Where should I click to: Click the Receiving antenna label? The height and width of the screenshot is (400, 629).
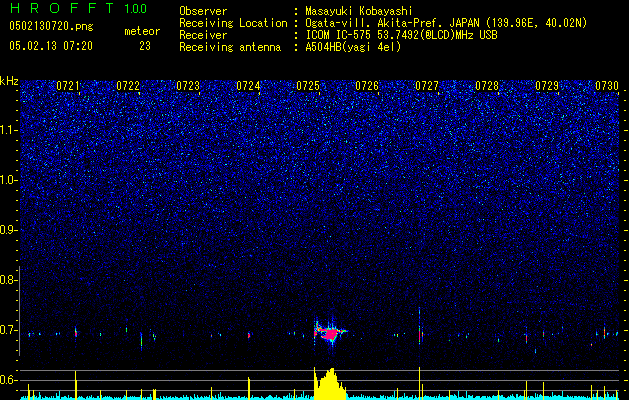[x=230, y=47]
